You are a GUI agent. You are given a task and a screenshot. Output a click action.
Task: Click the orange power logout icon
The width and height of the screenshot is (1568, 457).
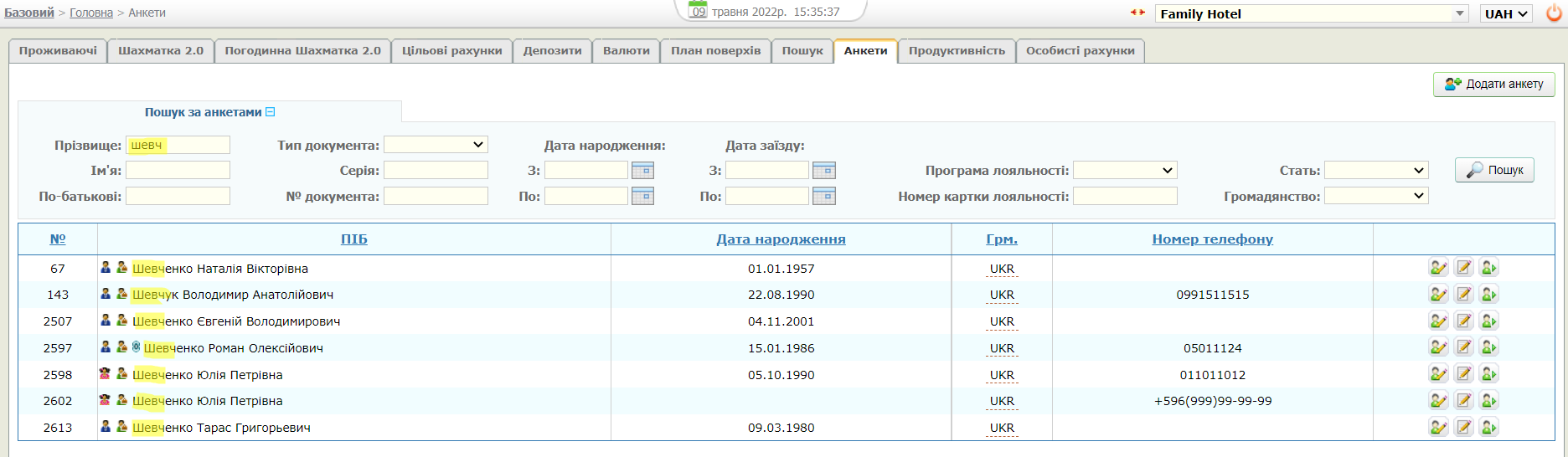point(1554,13)
